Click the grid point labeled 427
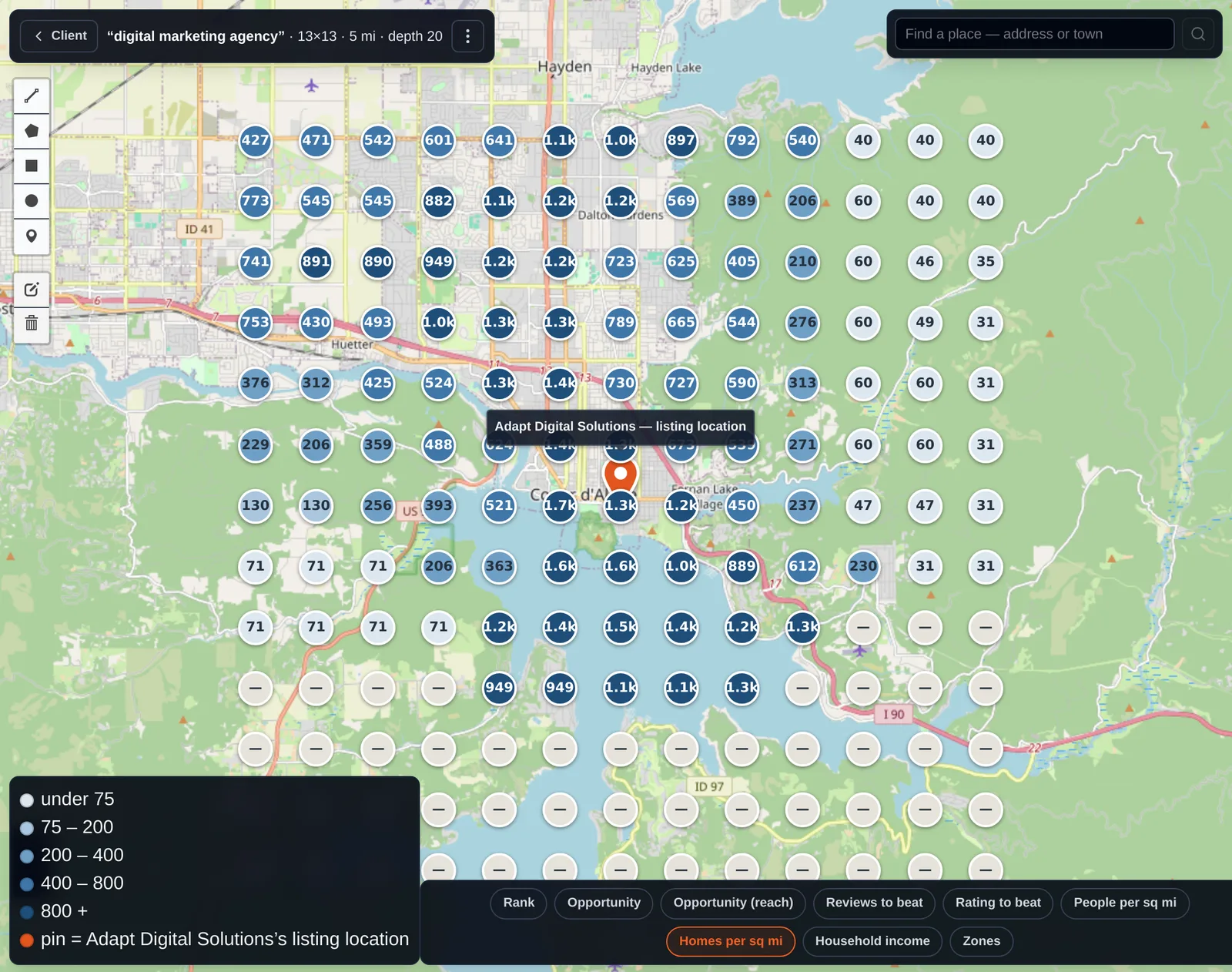This screenshot has height=972, width=1232. click(x=256, y=140)
